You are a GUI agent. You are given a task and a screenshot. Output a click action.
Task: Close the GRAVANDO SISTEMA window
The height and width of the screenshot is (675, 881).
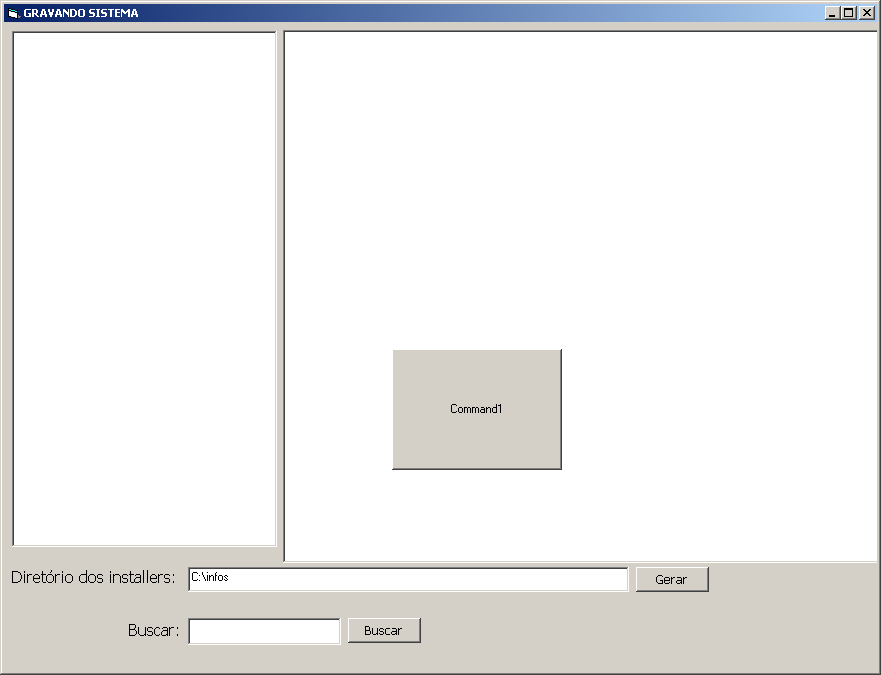866,13
